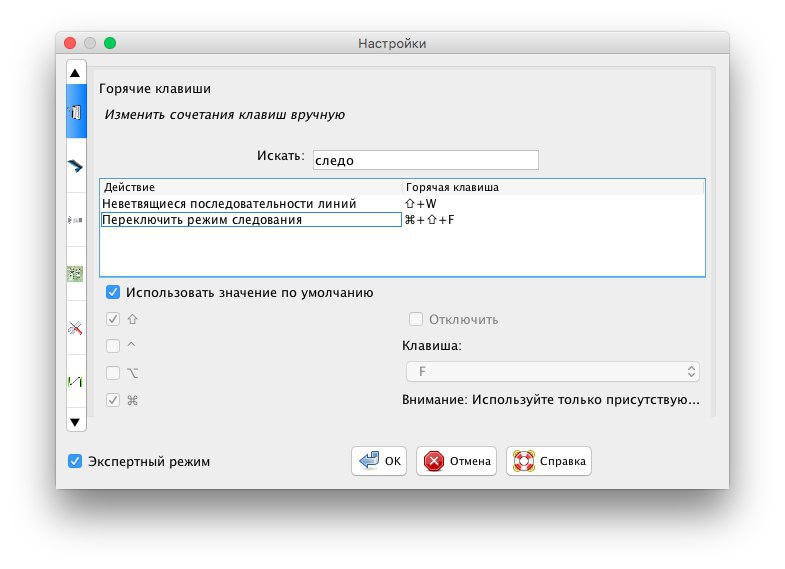Viewport: 785px width, 569px height.
Task: Select the keyboard shortcuts tab icon
Action: [76, 111]
